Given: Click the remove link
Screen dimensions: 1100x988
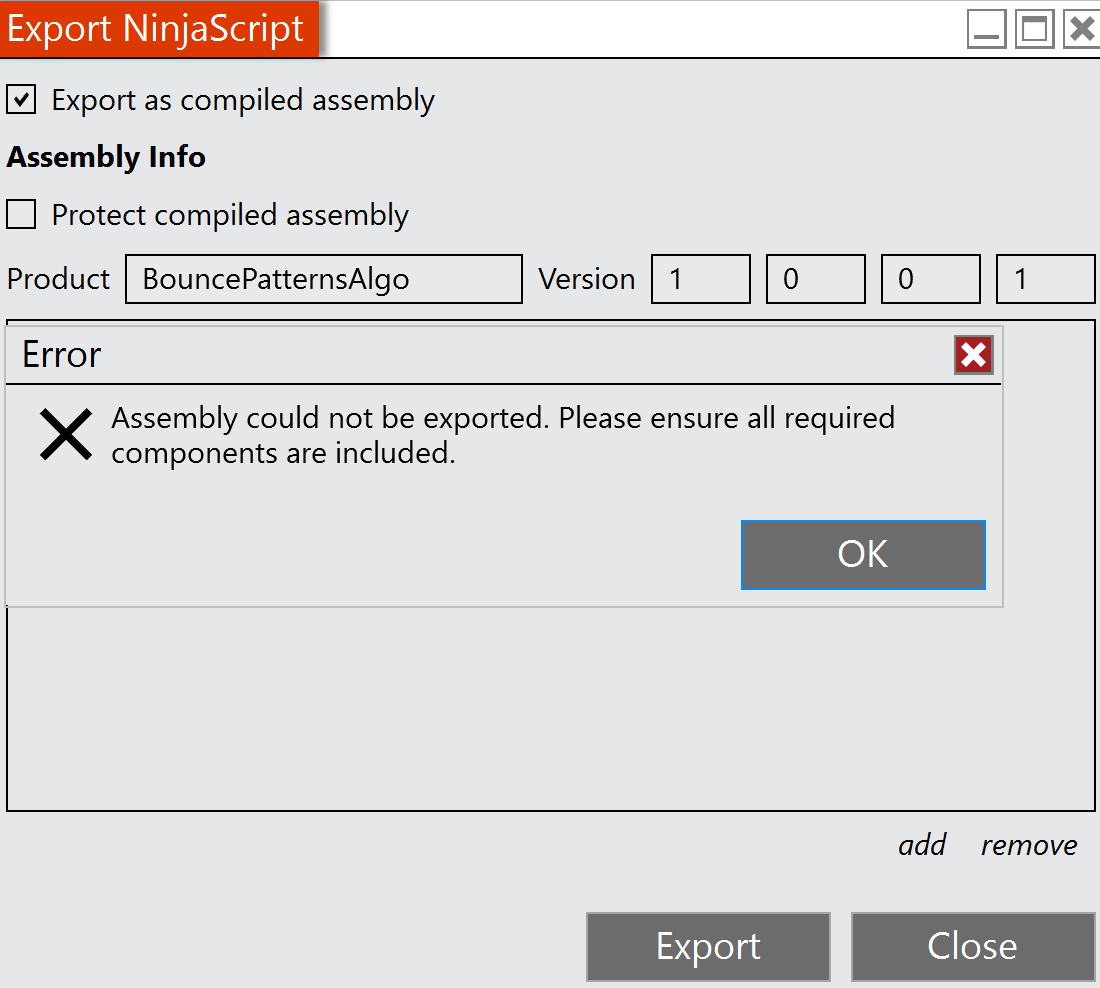Looking at the screenshot, I should click(1029, 845).
